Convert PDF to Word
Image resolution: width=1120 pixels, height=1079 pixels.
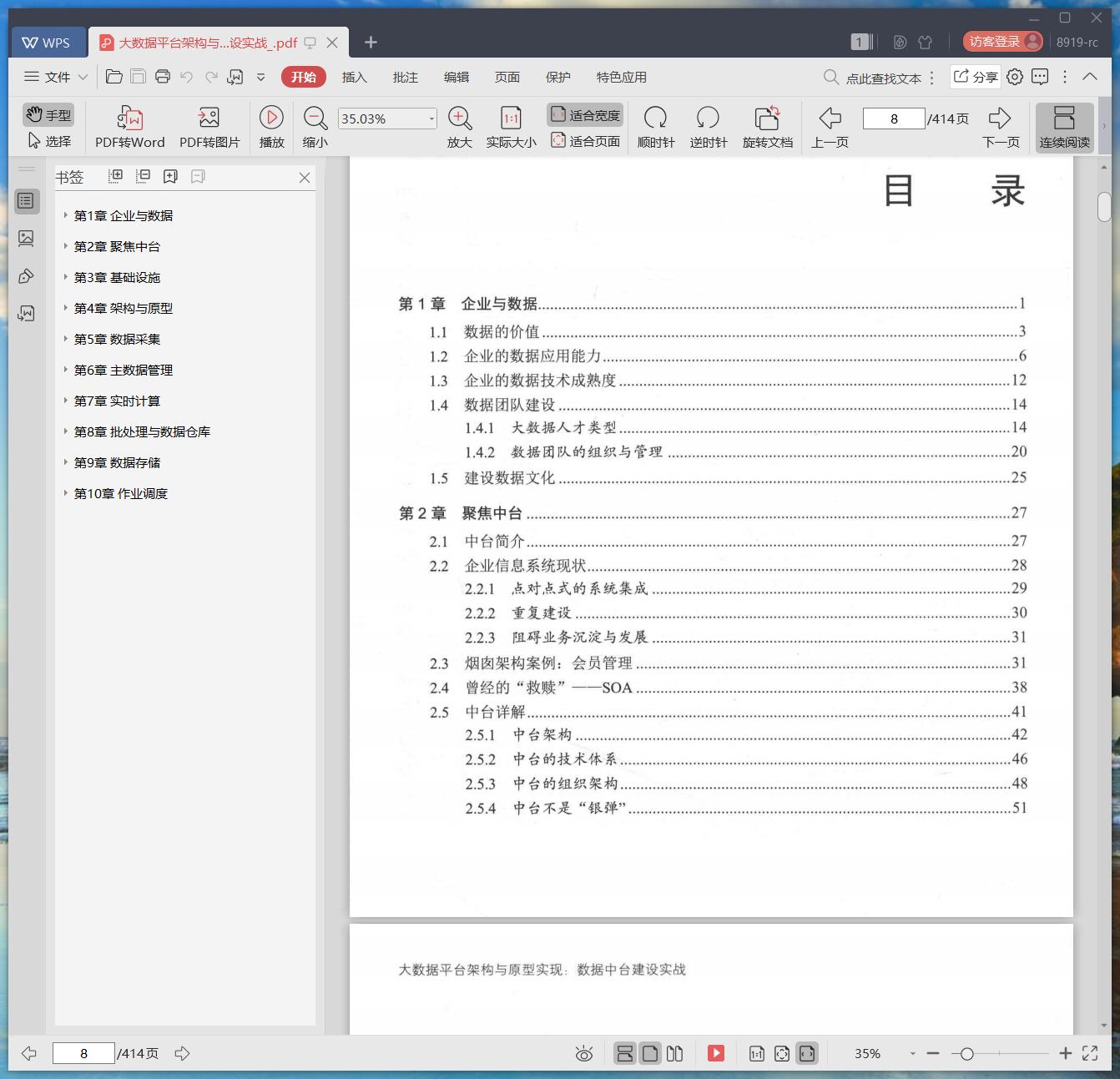[x=129, y=127]
